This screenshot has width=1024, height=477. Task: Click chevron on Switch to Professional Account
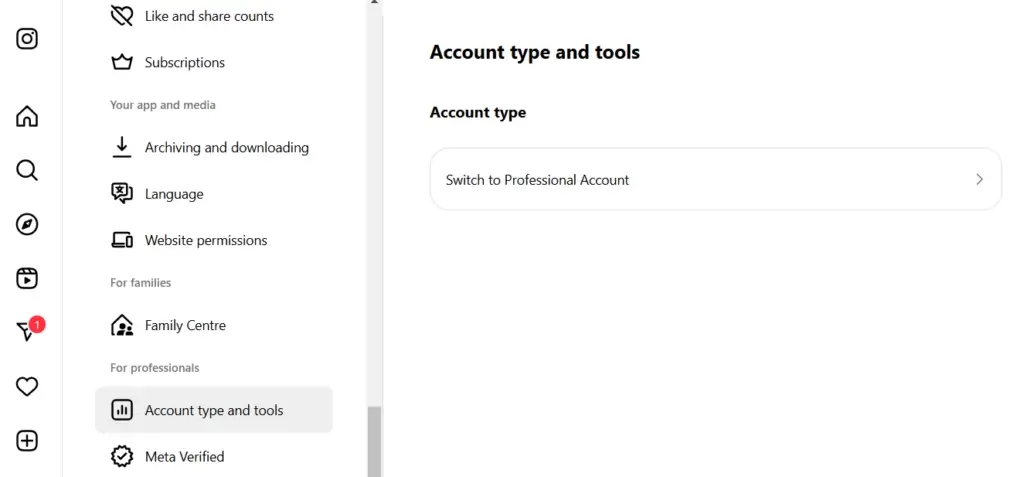[979, 180]
